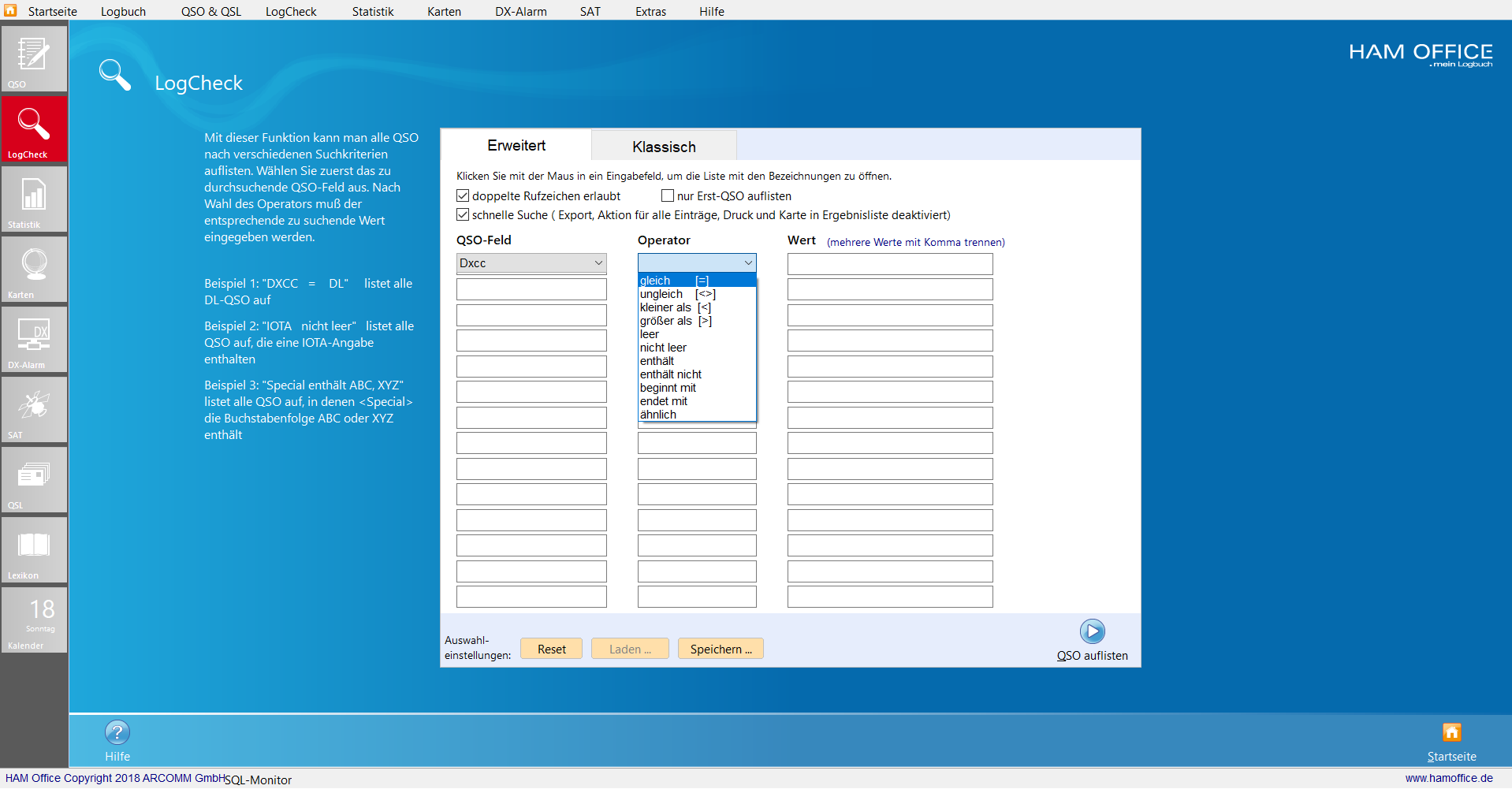Open the Dxcc QSO-Feld dropdown
This screenshot has width=1512, height=789.
(531, 263)
